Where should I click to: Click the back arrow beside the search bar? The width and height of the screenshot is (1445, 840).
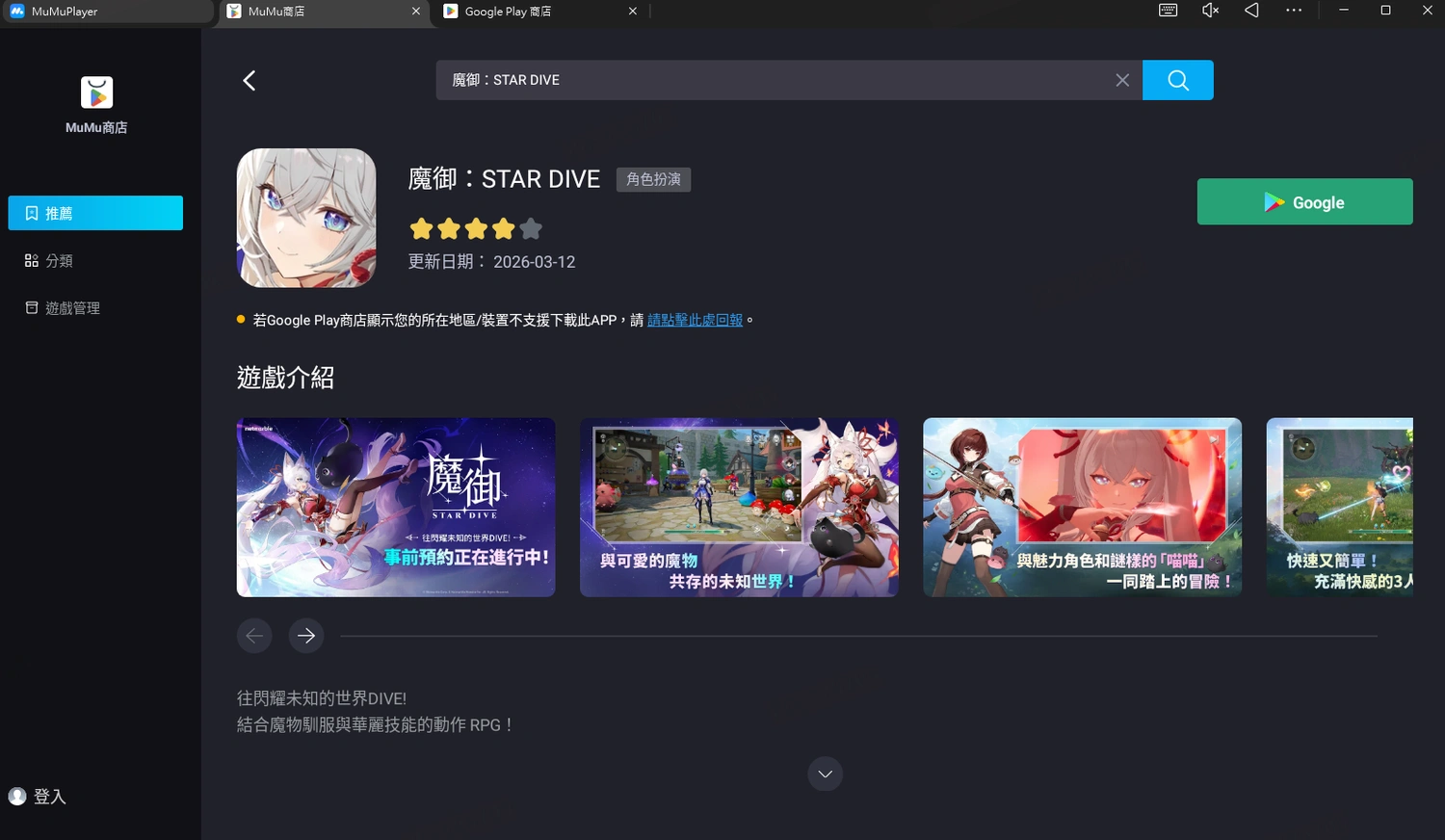(x=249, y=80)
